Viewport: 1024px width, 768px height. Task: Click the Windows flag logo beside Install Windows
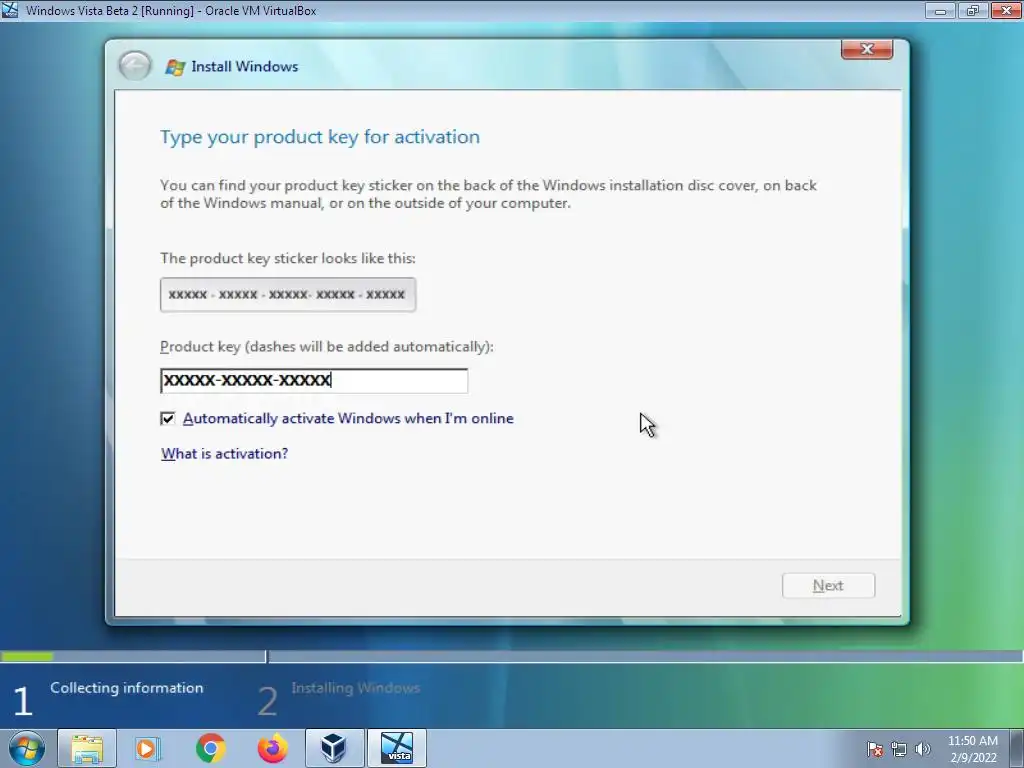pos(175,67)
